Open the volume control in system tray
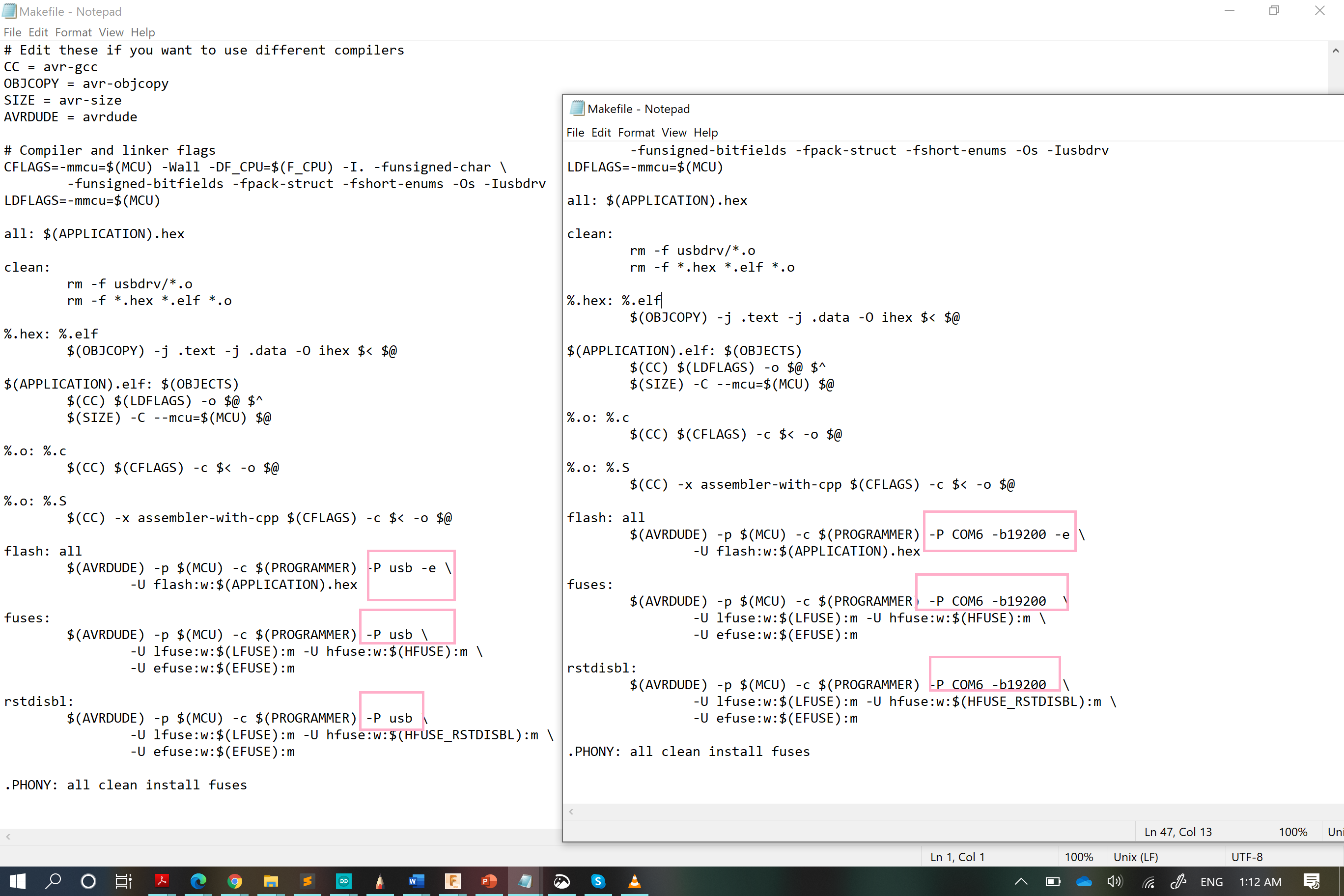This screenshot has height=896, width=1344. click(x=1114, y=881)
